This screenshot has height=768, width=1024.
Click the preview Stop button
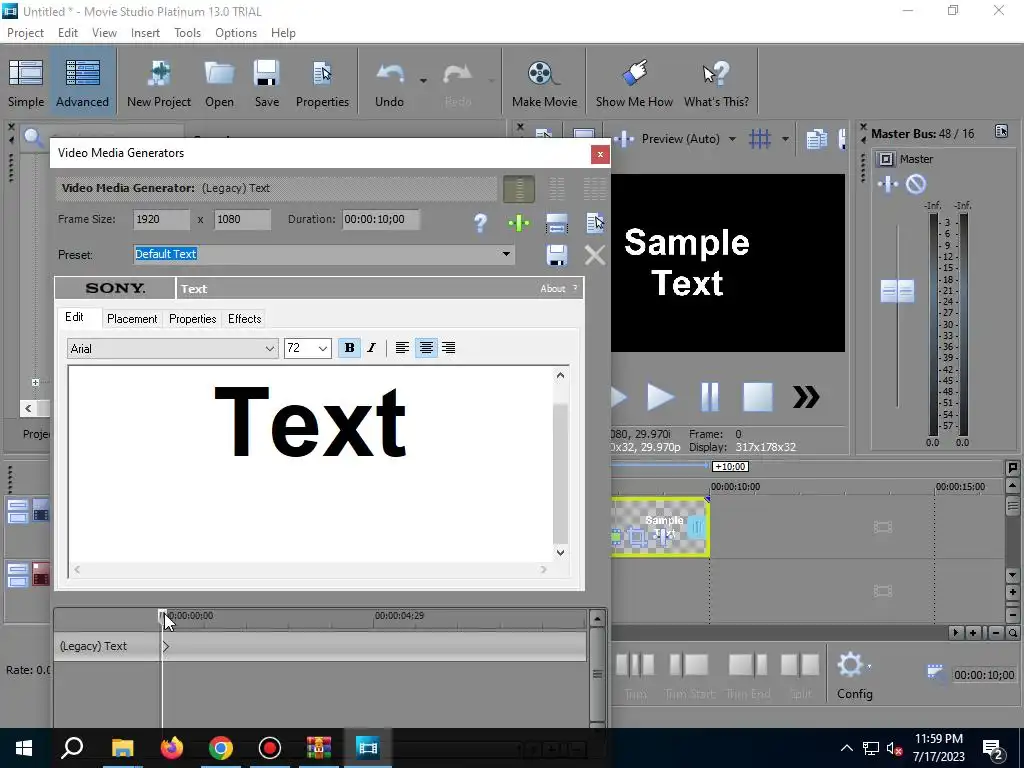(x=758, y=397)
